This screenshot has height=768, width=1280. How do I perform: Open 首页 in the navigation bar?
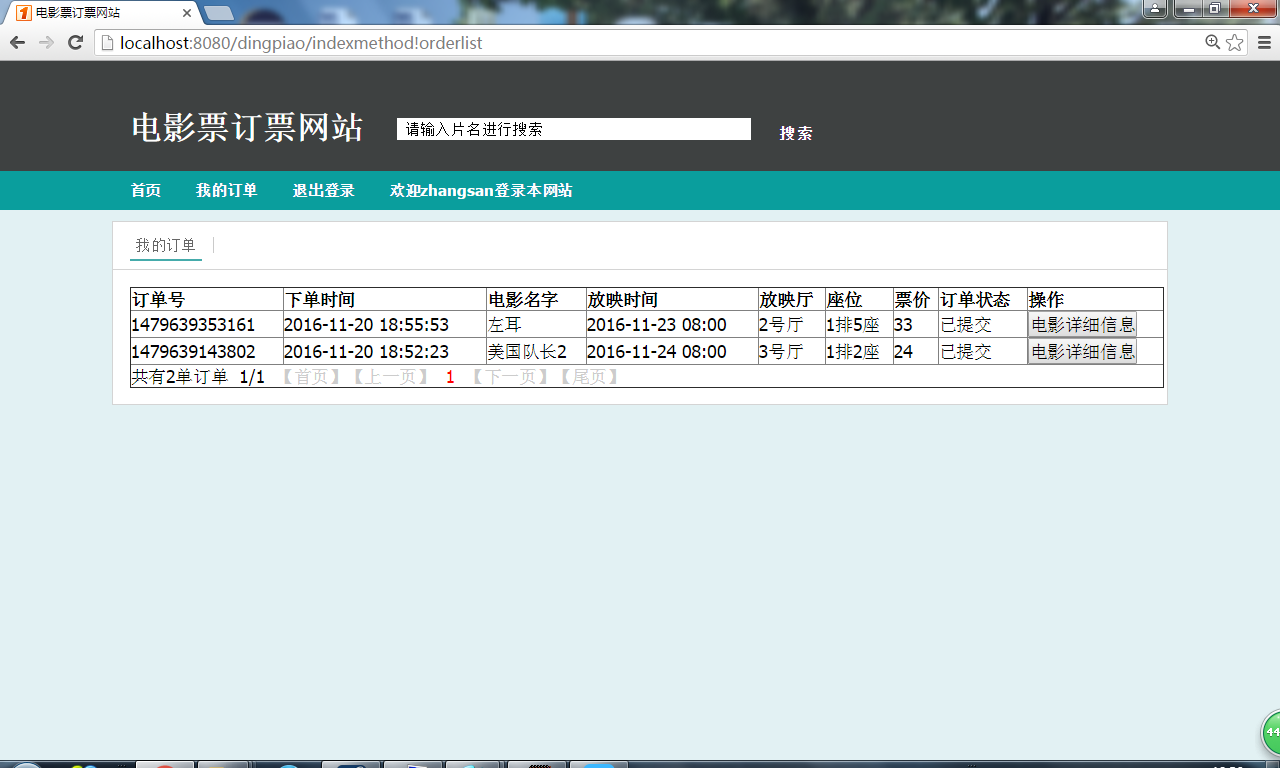coord(146,191)
